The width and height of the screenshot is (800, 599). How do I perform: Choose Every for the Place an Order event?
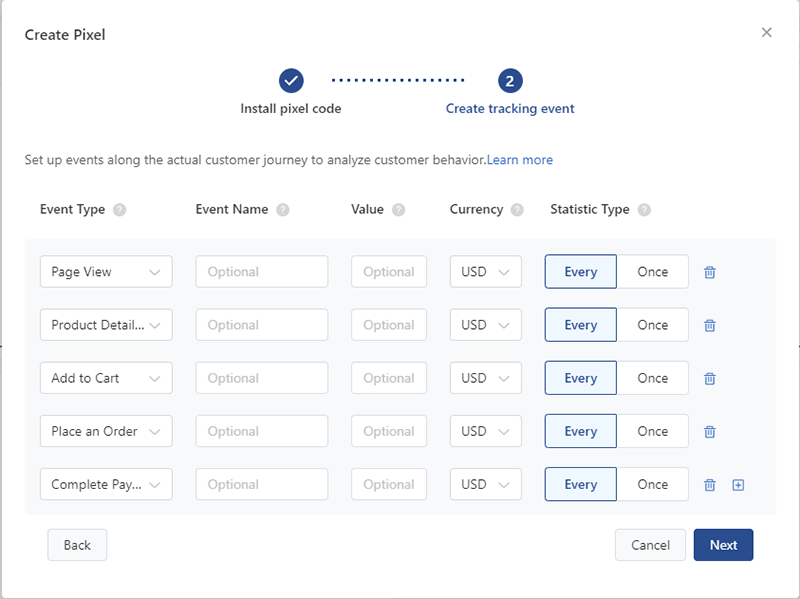coord(580,431)
